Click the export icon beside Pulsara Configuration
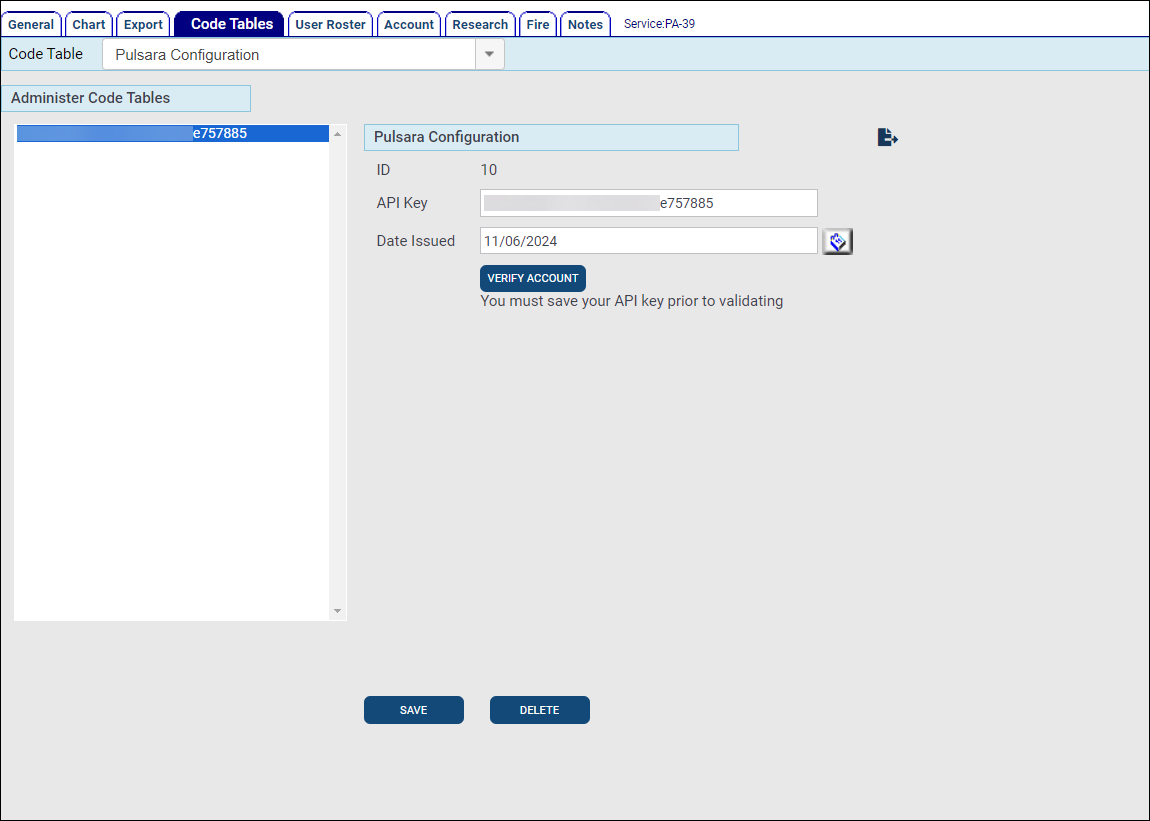This screenshot has width=1150, height=821. 887,138
